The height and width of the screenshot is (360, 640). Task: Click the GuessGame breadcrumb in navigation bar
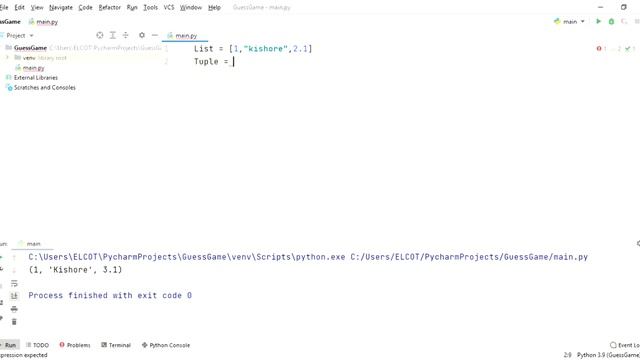(10, 22)
